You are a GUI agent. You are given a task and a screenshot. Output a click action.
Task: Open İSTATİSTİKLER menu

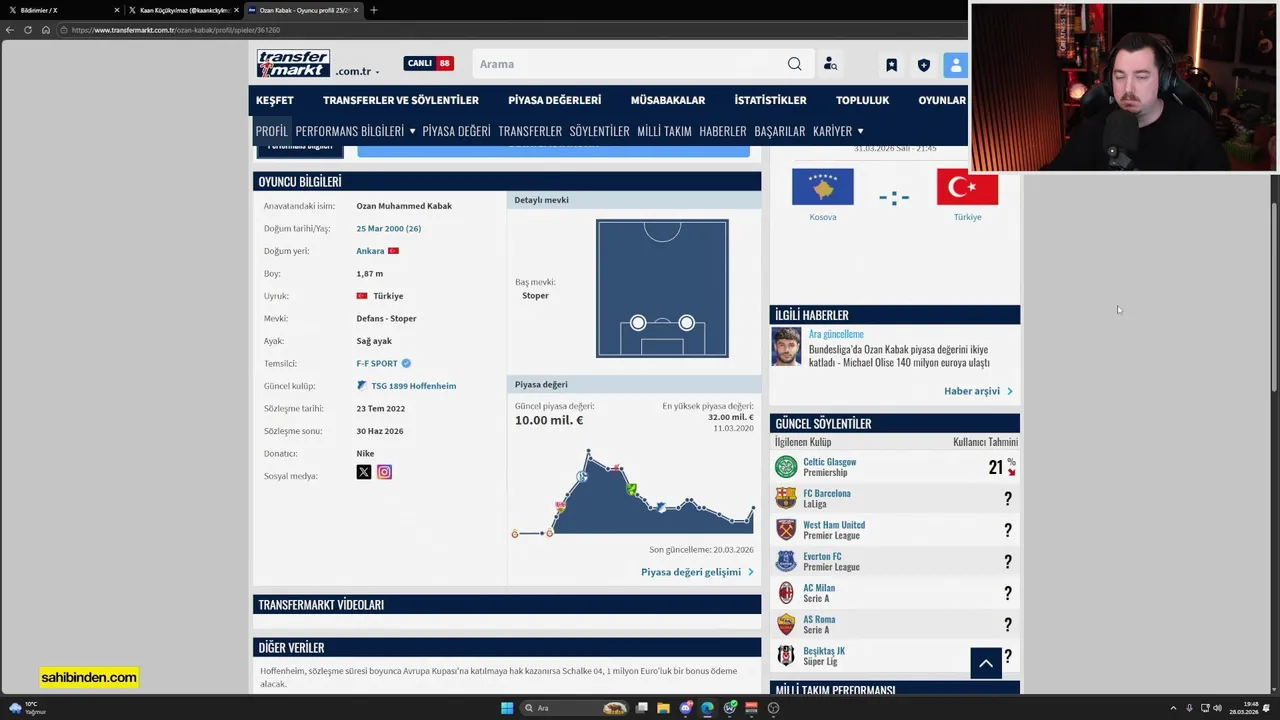pos(770,100)
